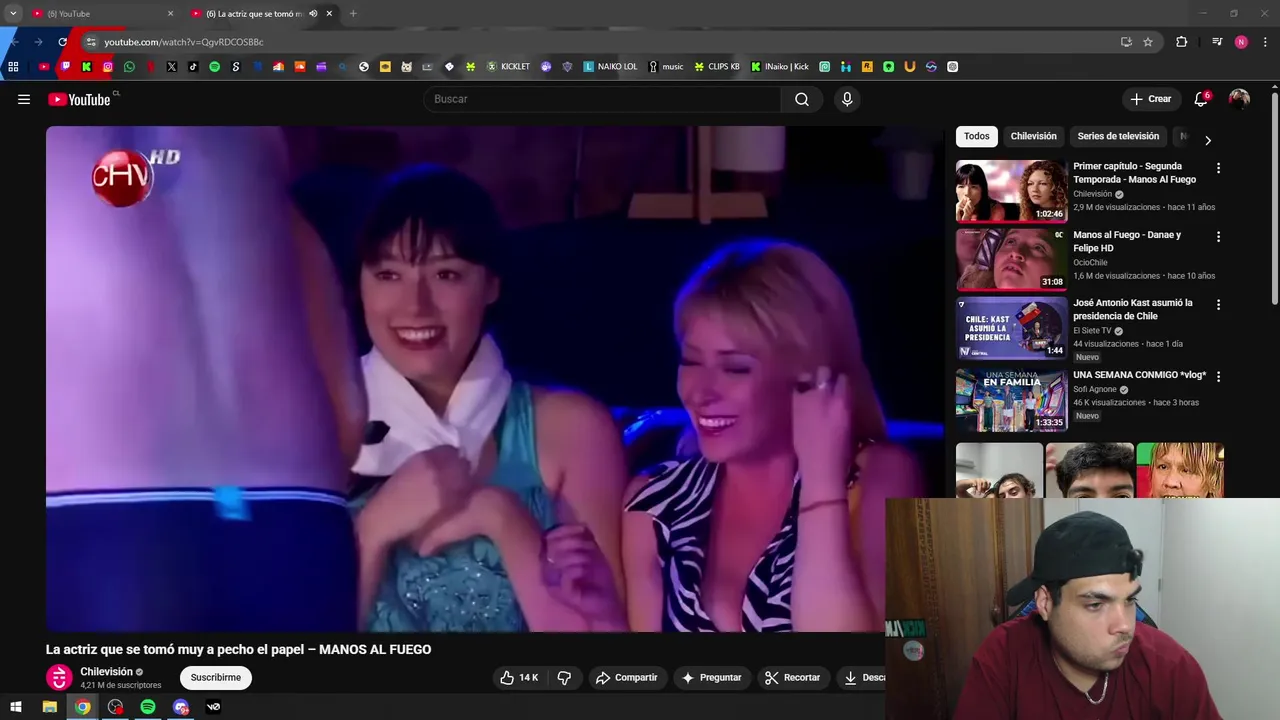1280x720 pixels.
Task: Click the search magnifier button
Action: tap(802, 99)
